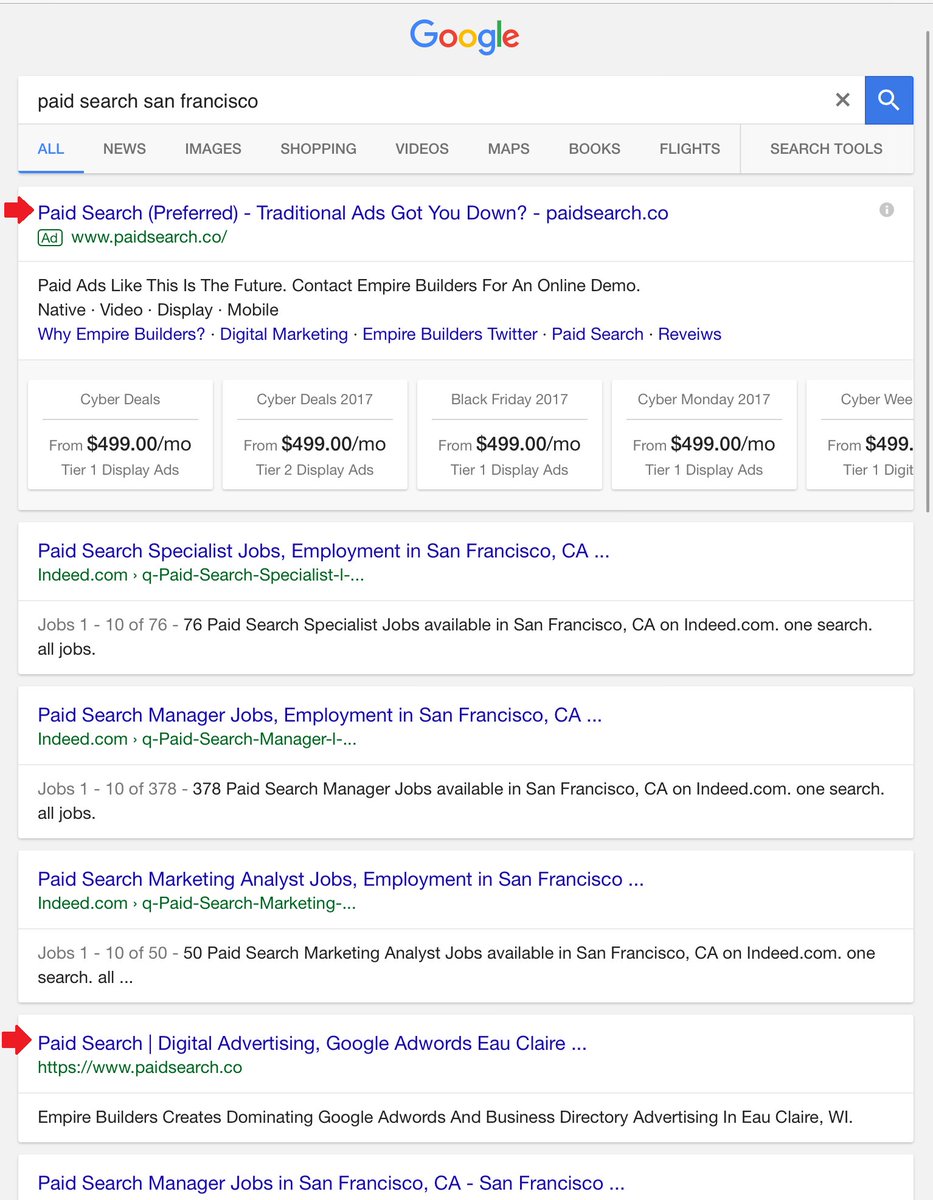Open Paid Search Specialist Jobs result
The image size is (933, 1200).
pos(323,551)
